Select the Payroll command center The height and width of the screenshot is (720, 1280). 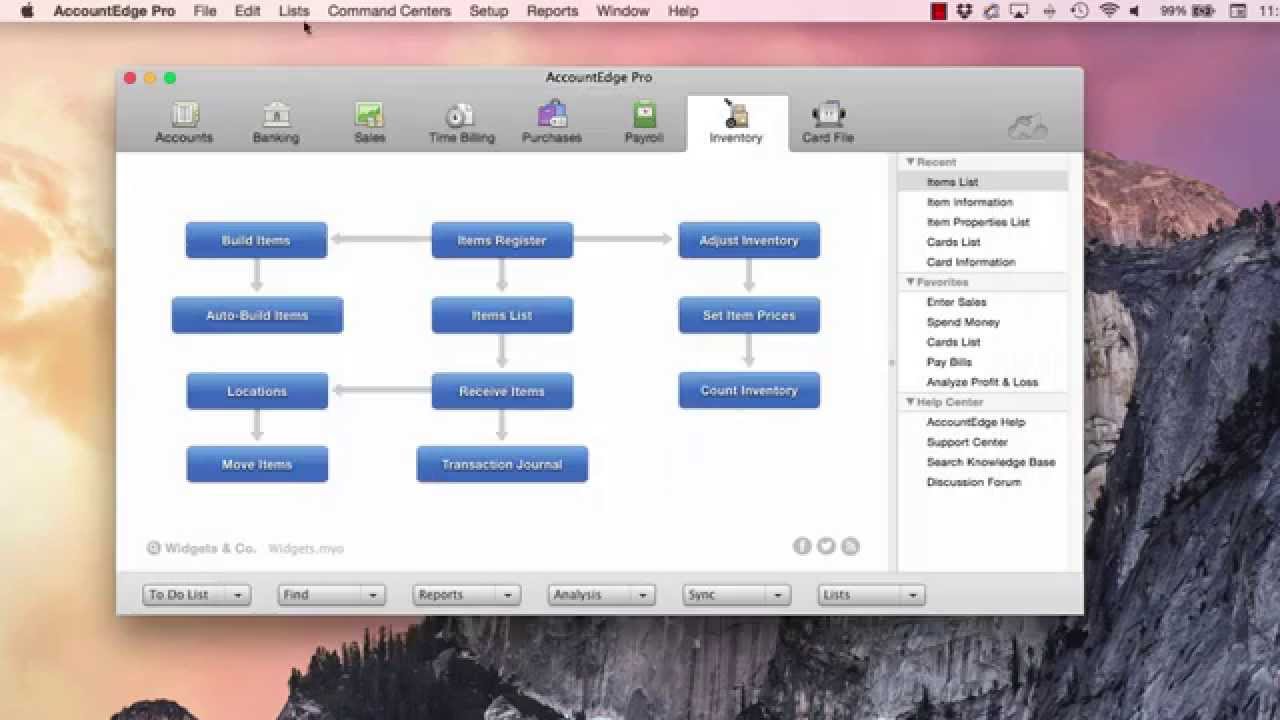(644, 123)
